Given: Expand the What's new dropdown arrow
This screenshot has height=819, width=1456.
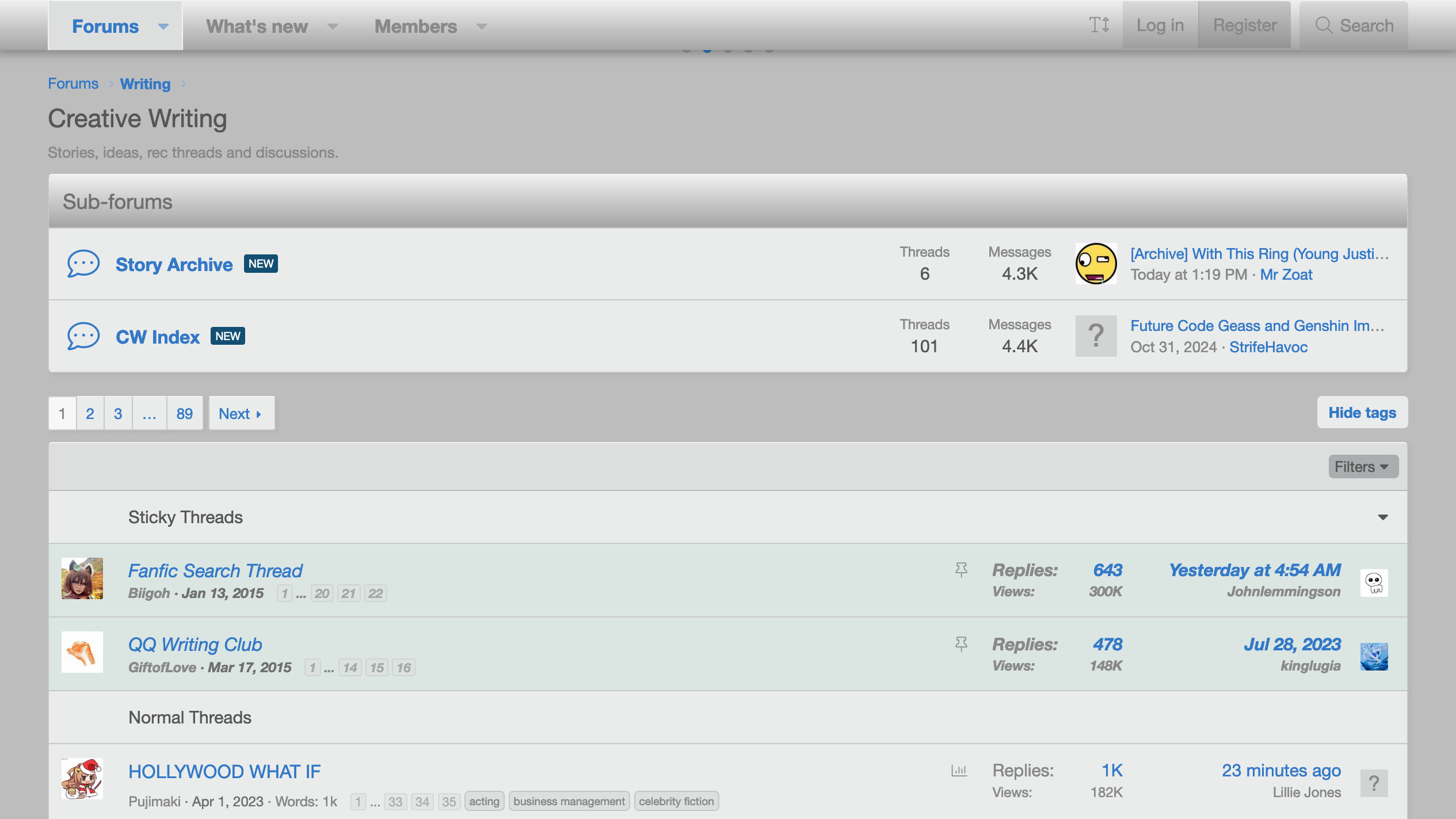Looking at the screenshot, I should coord(333,26).
